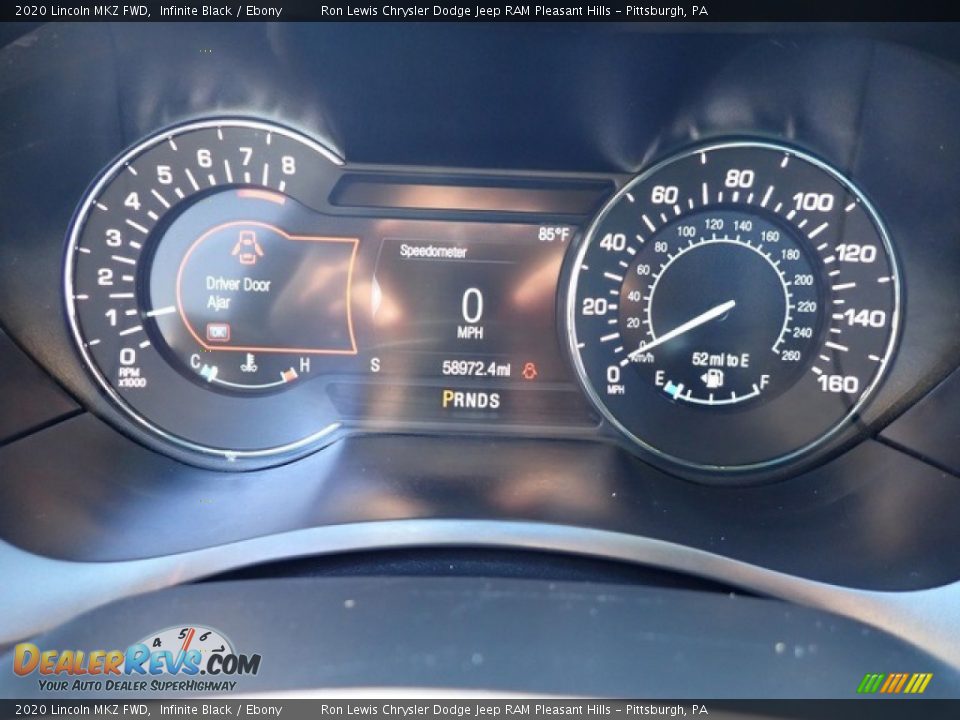
Task: Click the '2020 Lincoln MKZ FWD' top caption
Action: tap(82, 10)
